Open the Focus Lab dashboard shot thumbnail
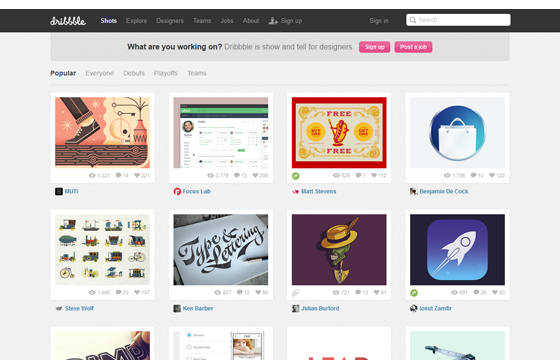The width and height of the screenshot is (560, 360). (x=221, y=132)
